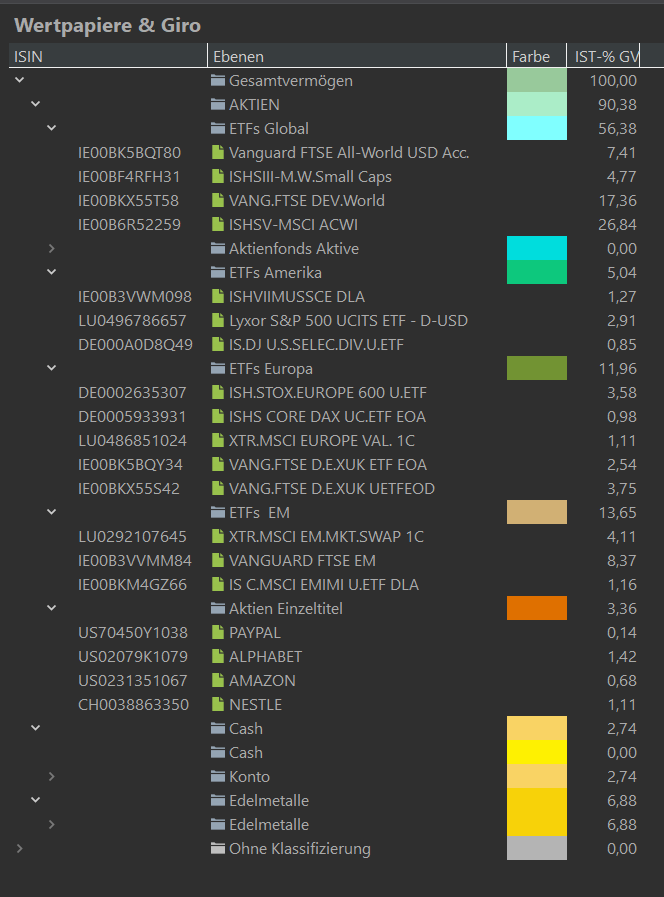Click the ISHSV-MSCI ACWI security icon
Image resolution: width=664 pixels, height=897 pixels.
[x=217, y=224]
